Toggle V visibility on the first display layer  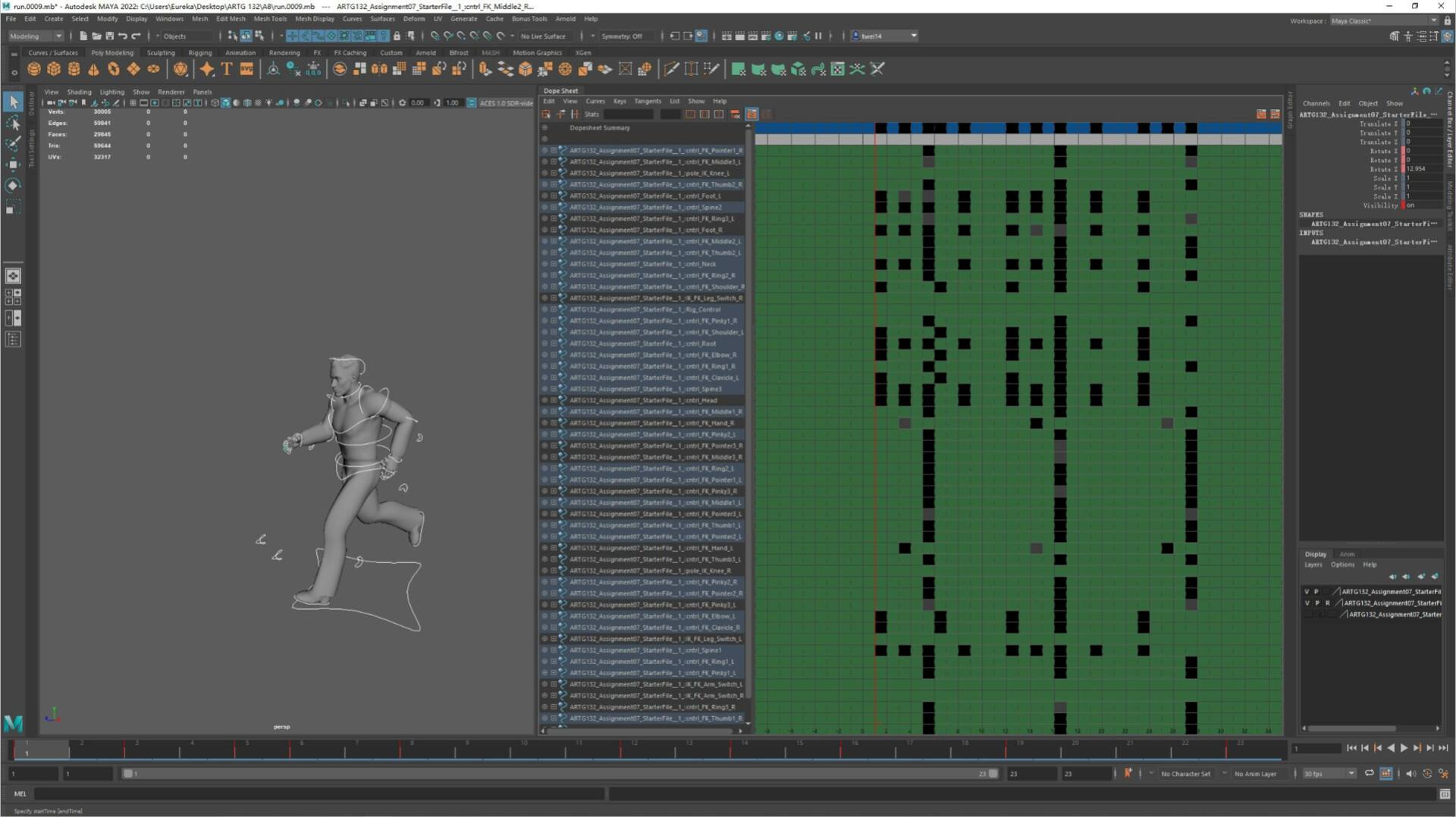pyautogui.click(x=1307, y=591)
